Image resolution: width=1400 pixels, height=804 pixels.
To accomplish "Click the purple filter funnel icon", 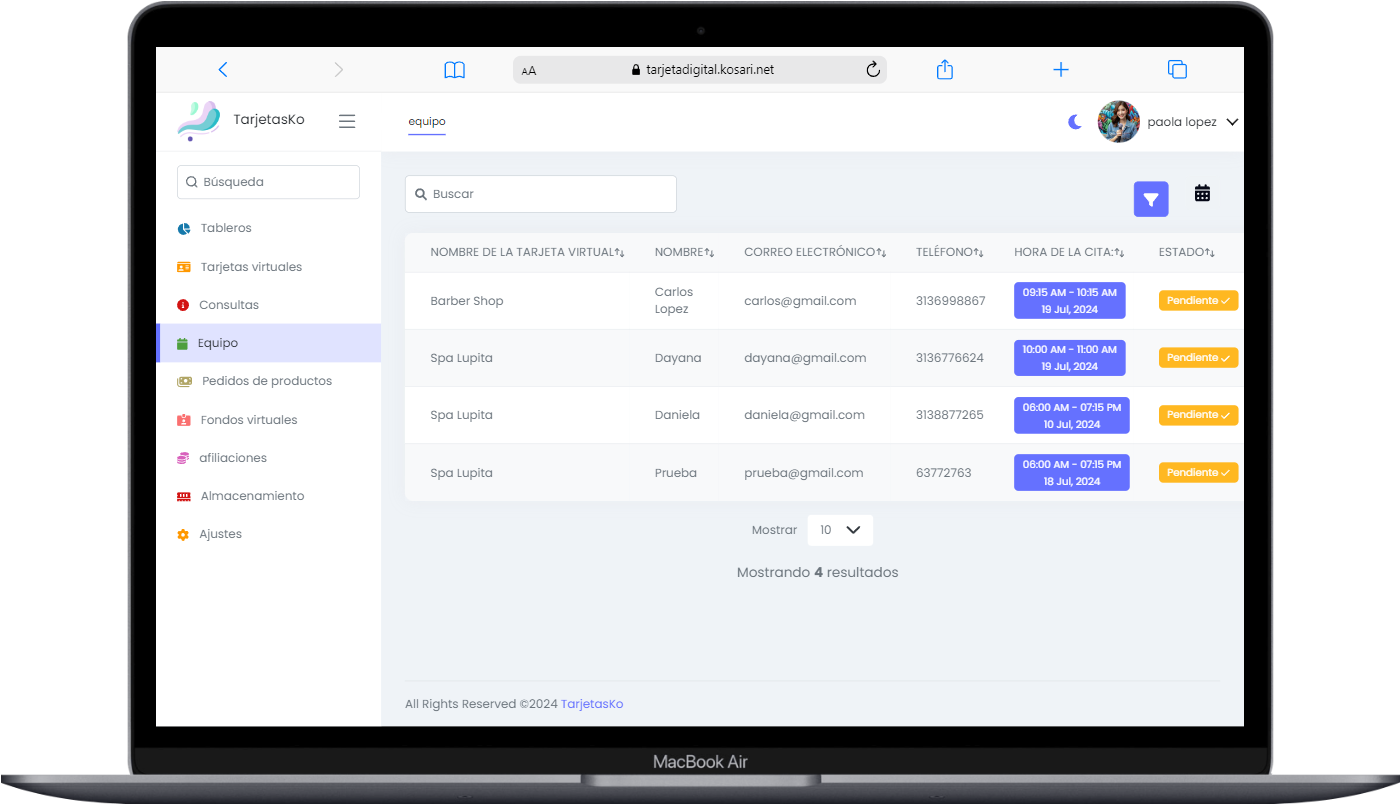I will pyautogui.click(x=1150, y=199).
